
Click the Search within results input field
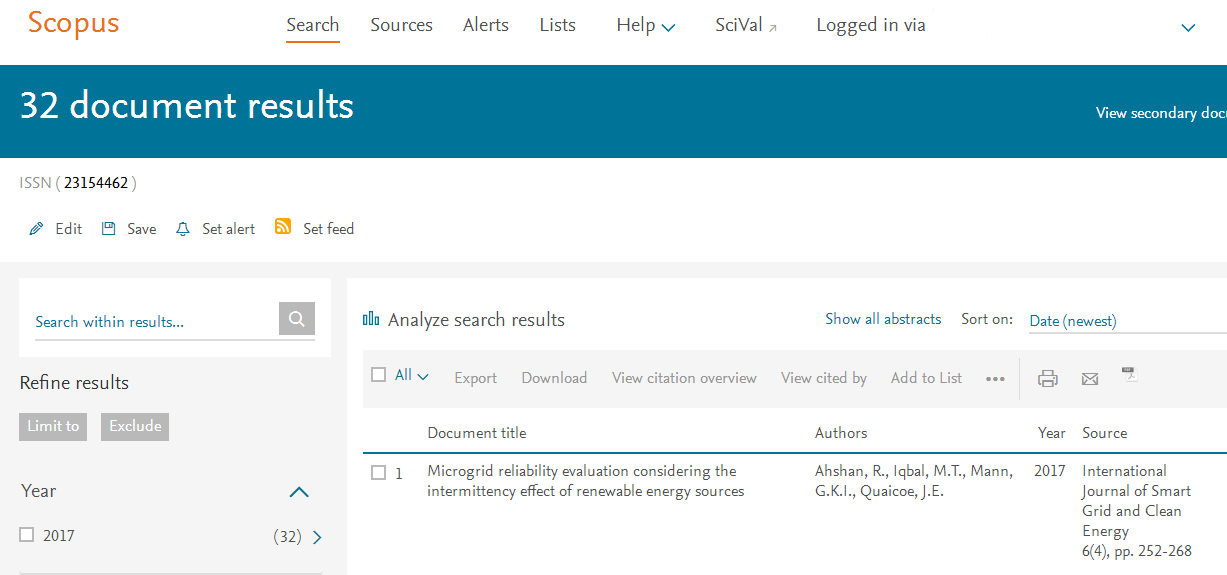coord(156,321)
